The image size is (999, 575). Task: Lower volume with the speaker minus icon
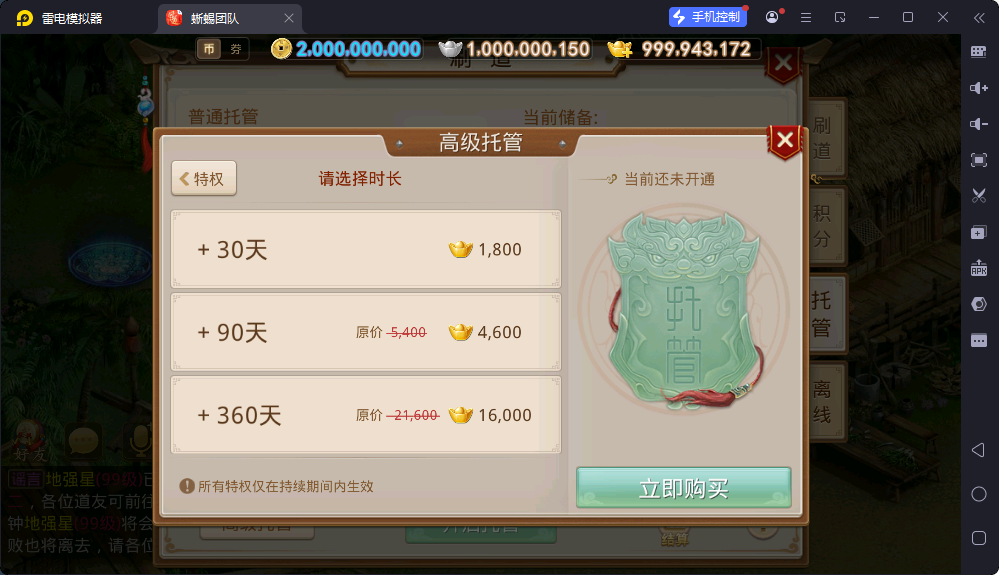[x=979, y=124]
